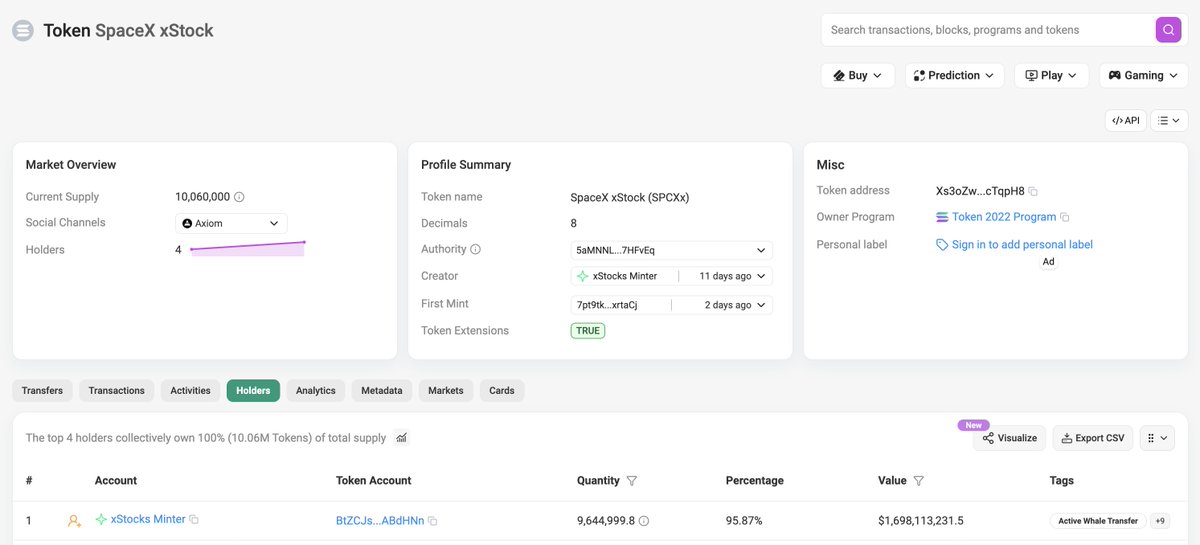This screenshot has width=1200, height=545.
Task: Click the Active Whale Transfer tag
Action: [1098, 521]
